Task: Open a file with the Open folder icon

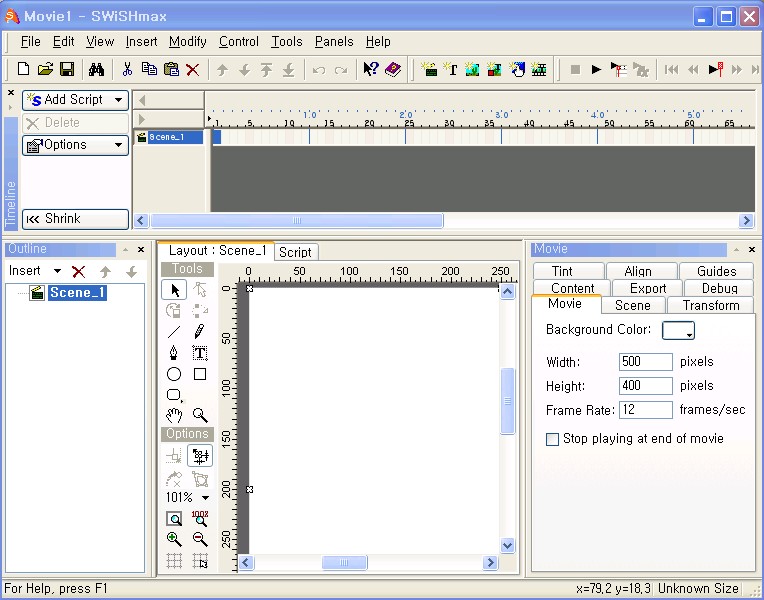Action: pyautogui.click(x=45, y=69)
